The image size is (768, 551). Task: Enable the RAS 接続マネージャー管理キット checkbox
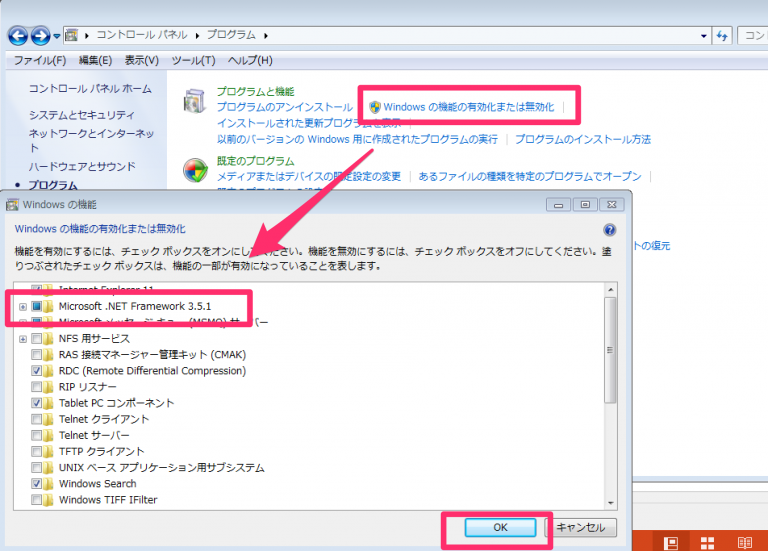click(x=37, y=355)
